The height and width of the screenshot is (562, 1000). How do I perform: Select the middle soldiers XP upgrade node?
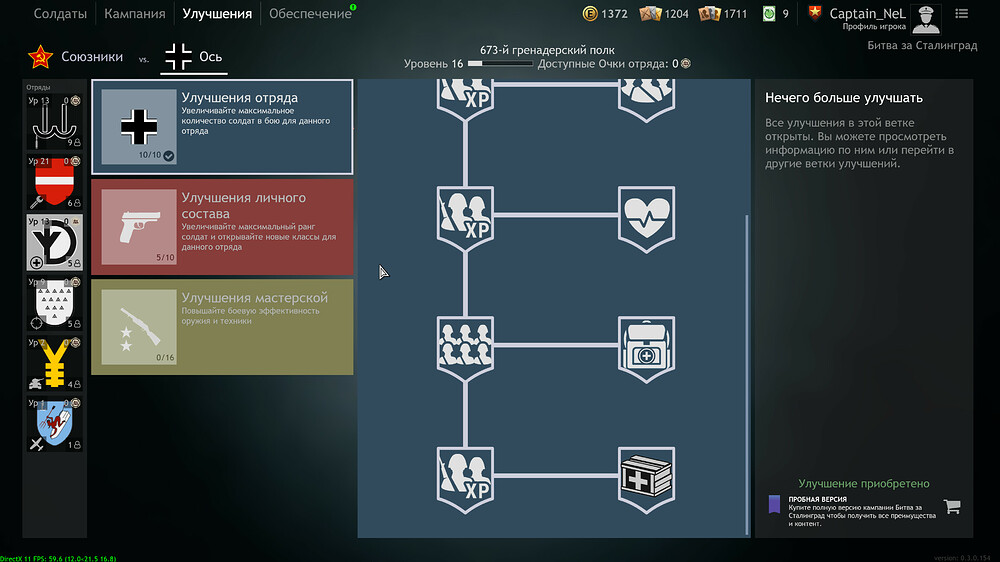(x=466, y=219)
